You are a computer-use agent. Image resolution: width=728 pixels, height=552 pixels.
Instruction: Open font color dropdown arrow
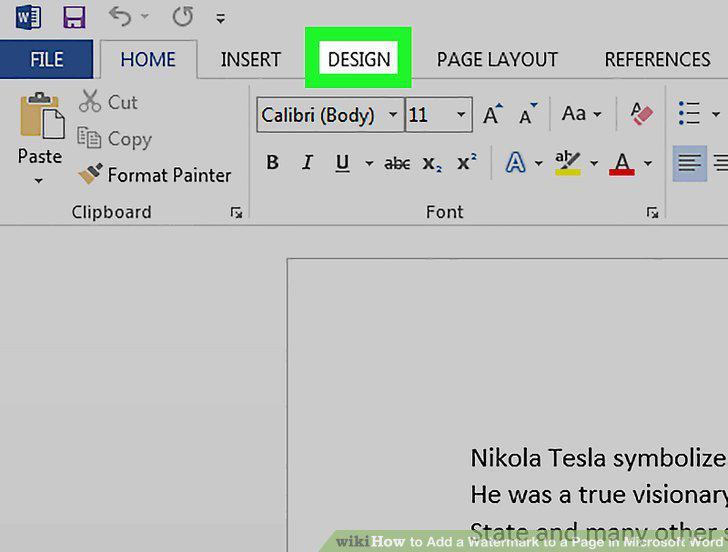point(648,163)
